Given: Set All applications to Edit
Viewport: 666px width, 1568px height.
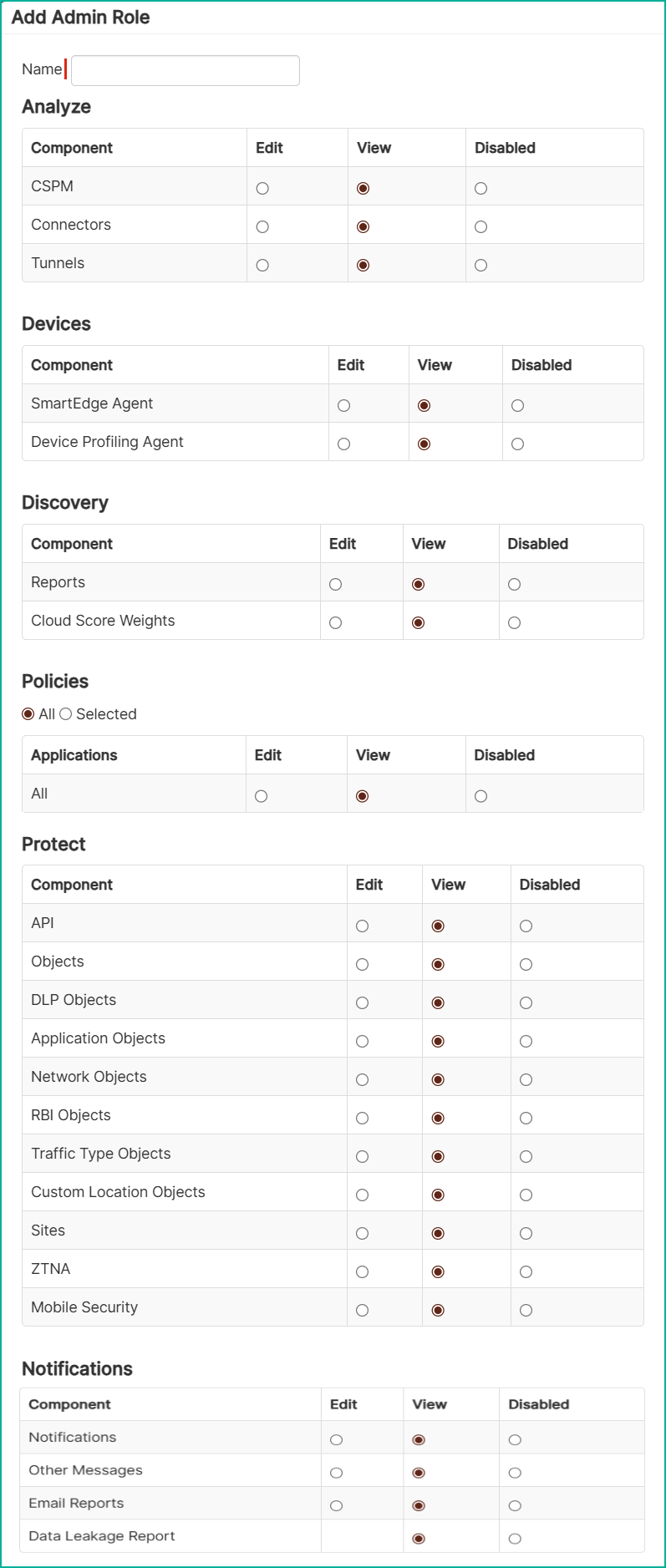Looking at the screenshot, I should click(261, 797).
